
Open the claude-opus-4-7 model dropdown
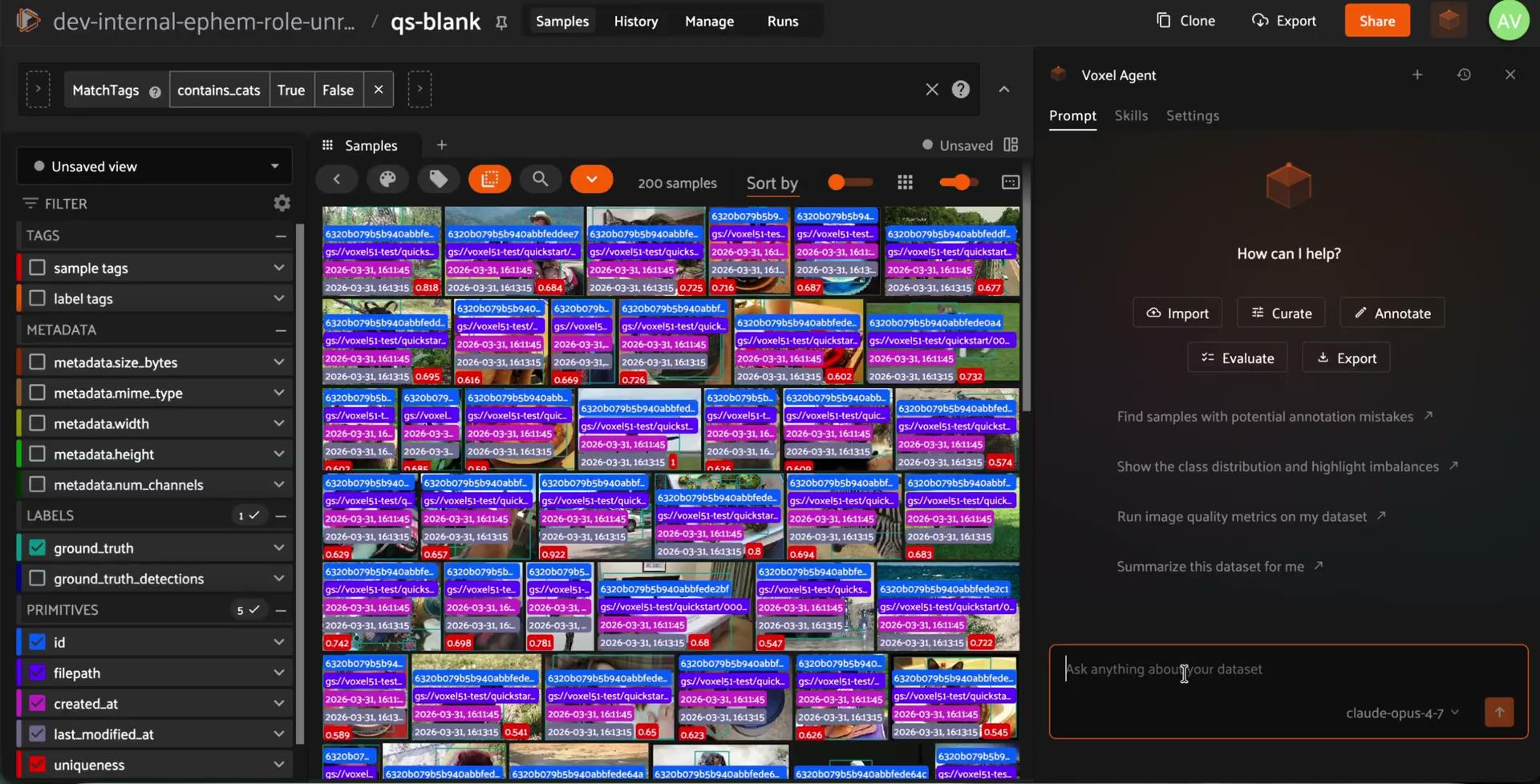click(1402, 713)
